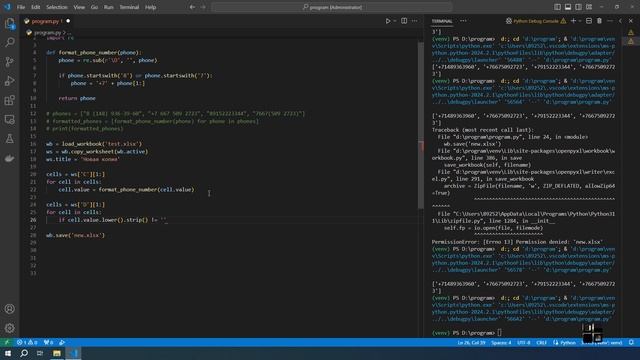The image size is (640, 360).
Task: Click the Python Debug Console terminal label
Action: (x=536, y=21)
